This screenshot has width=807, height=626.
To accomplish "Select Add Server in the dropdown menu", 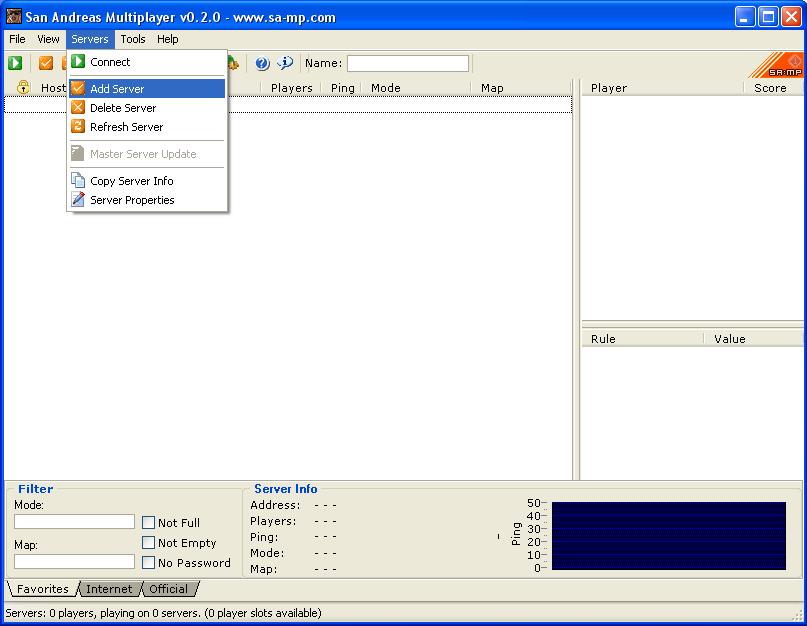I will (x=147, y=89).
